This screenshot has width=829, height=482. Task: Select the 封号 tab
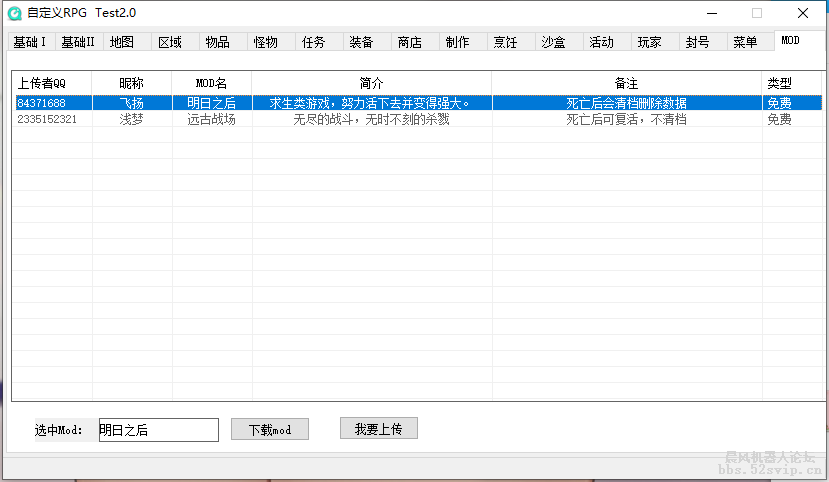(x=703, y=42)
